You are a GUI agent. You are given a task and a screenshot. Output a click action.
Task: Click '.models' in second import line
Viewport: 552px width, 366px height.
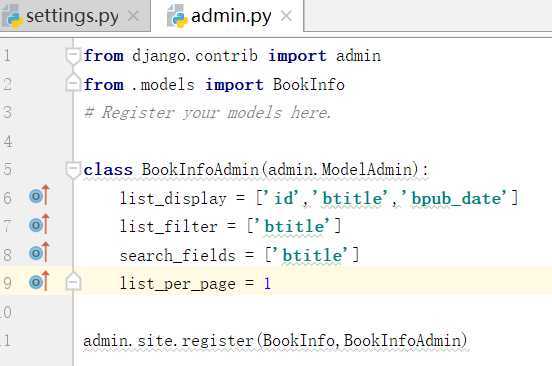point(163,85)
